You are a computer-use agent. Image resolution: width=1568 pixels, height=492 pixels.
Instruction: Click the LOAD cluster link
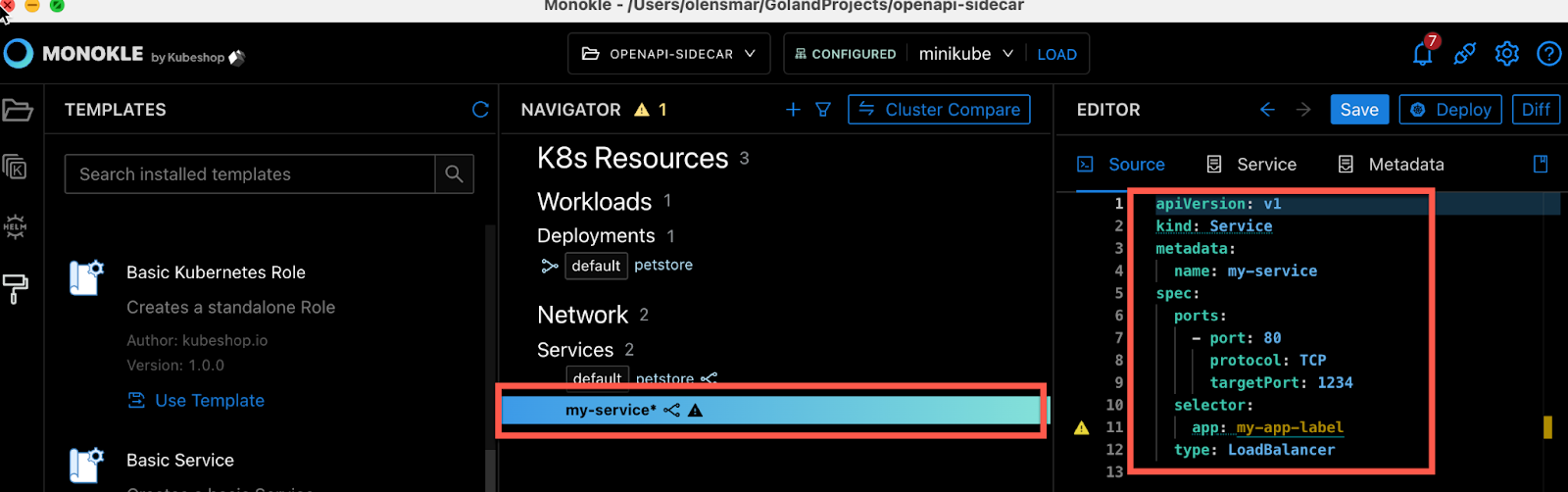[1056, 54]
